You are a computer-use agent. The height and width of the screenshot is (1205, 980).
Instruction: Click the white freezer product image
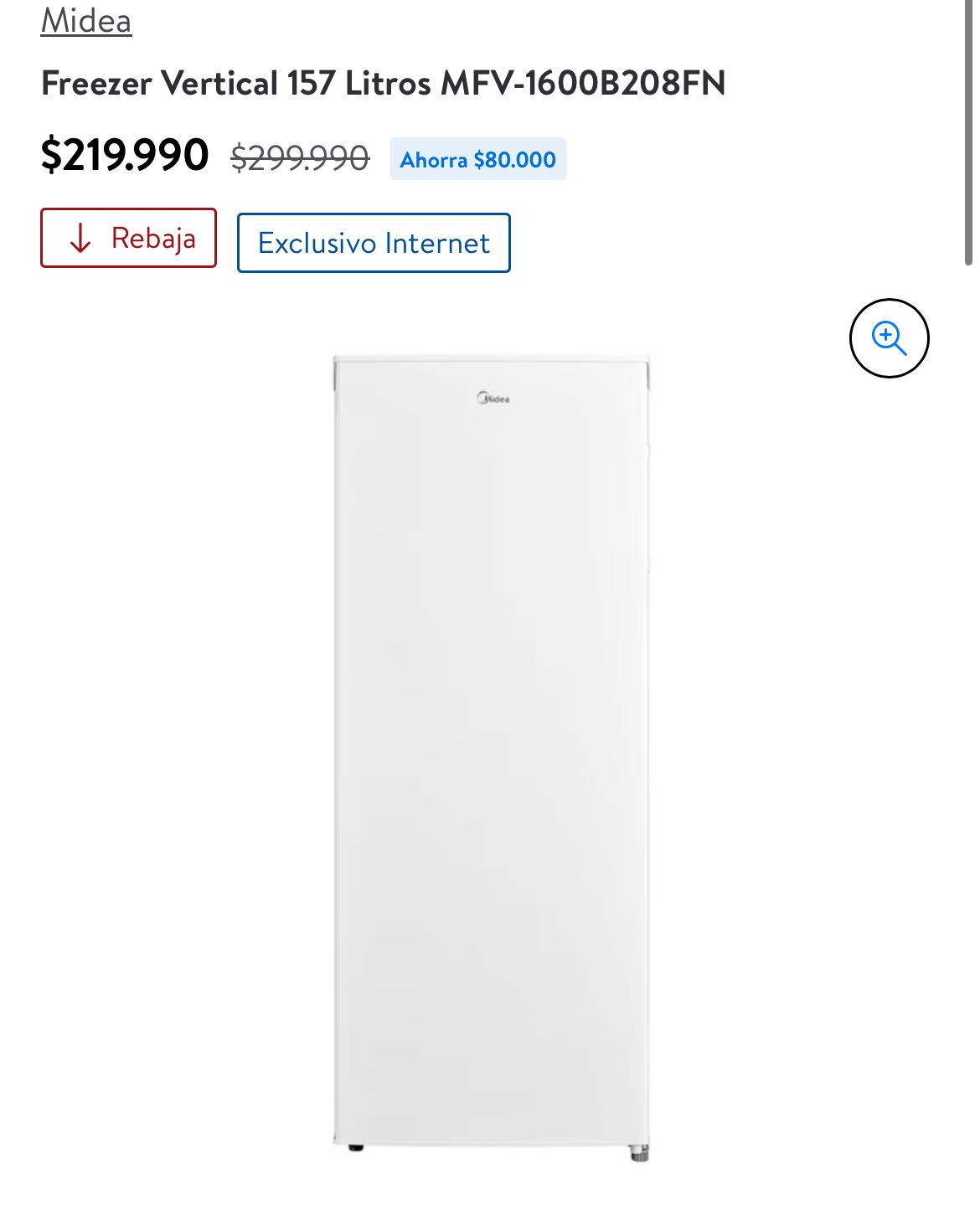(x=492, y=712)
